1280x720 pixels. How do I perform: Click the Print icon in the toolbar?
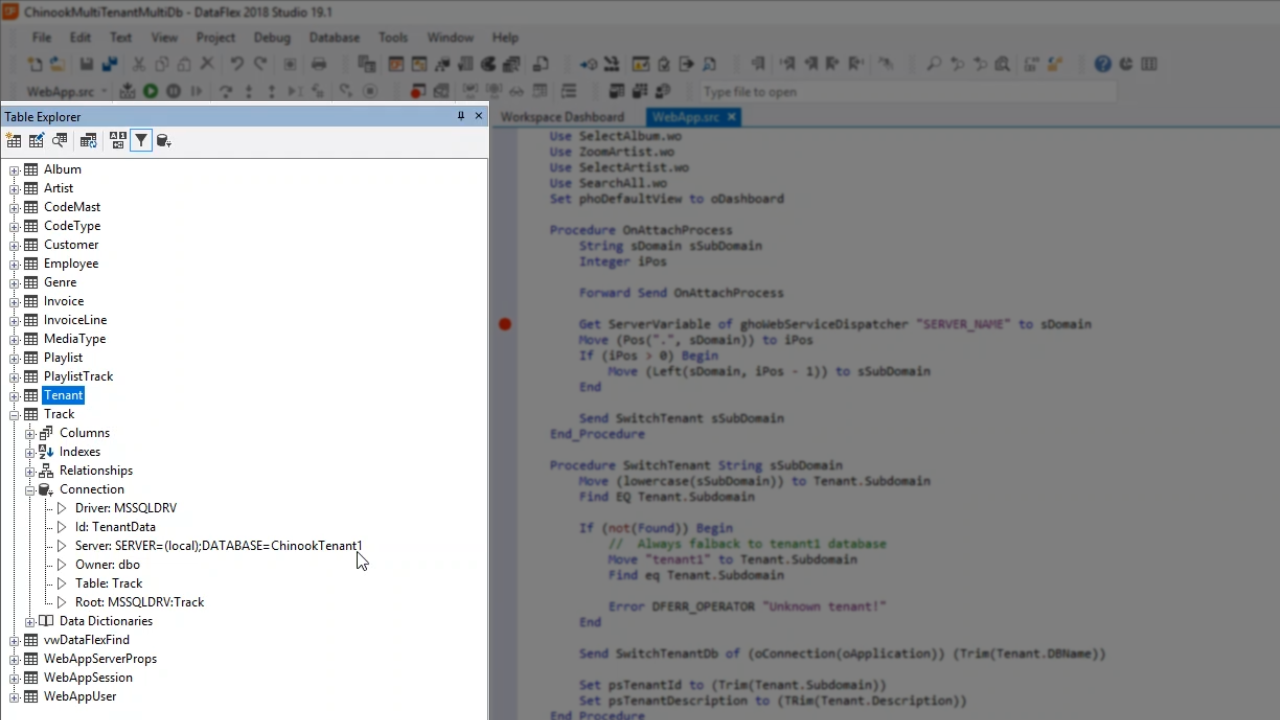point(319,64)
